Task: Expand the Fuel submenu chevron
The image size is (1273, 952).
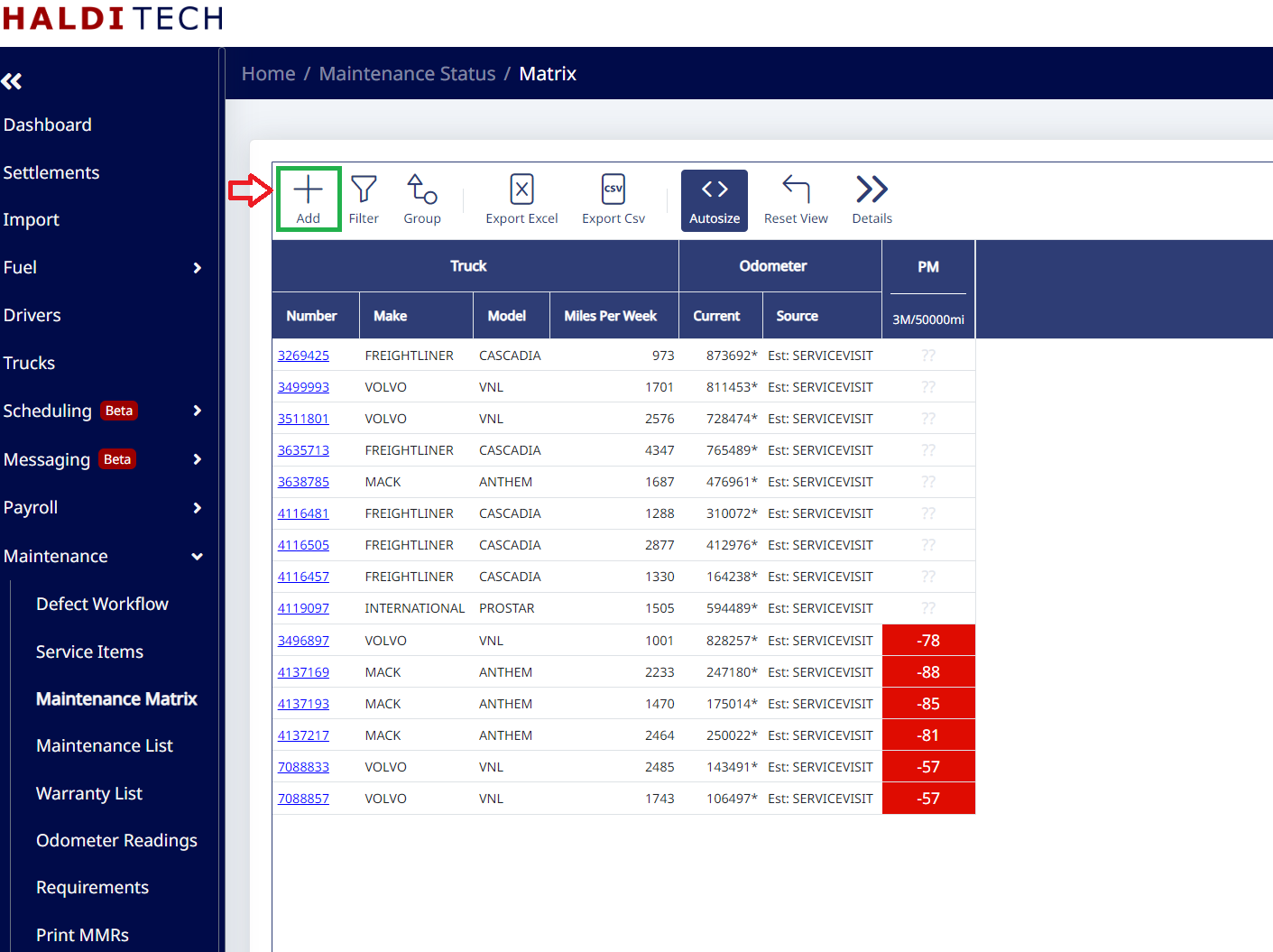Action: point(198,268)
